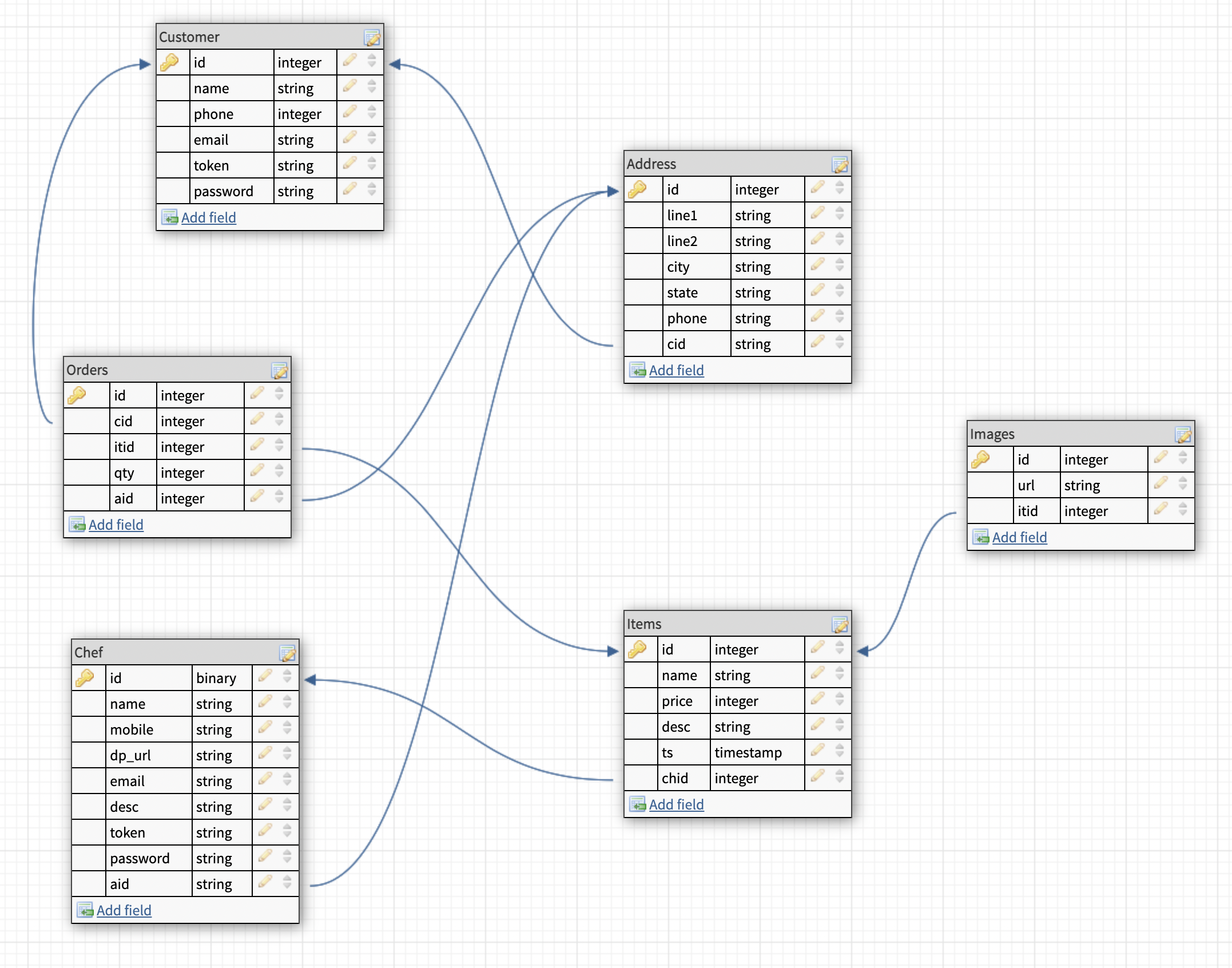1232x968 pixels.
Task: Open the Images table editor icon
Action: click(x=1183, y=434)
